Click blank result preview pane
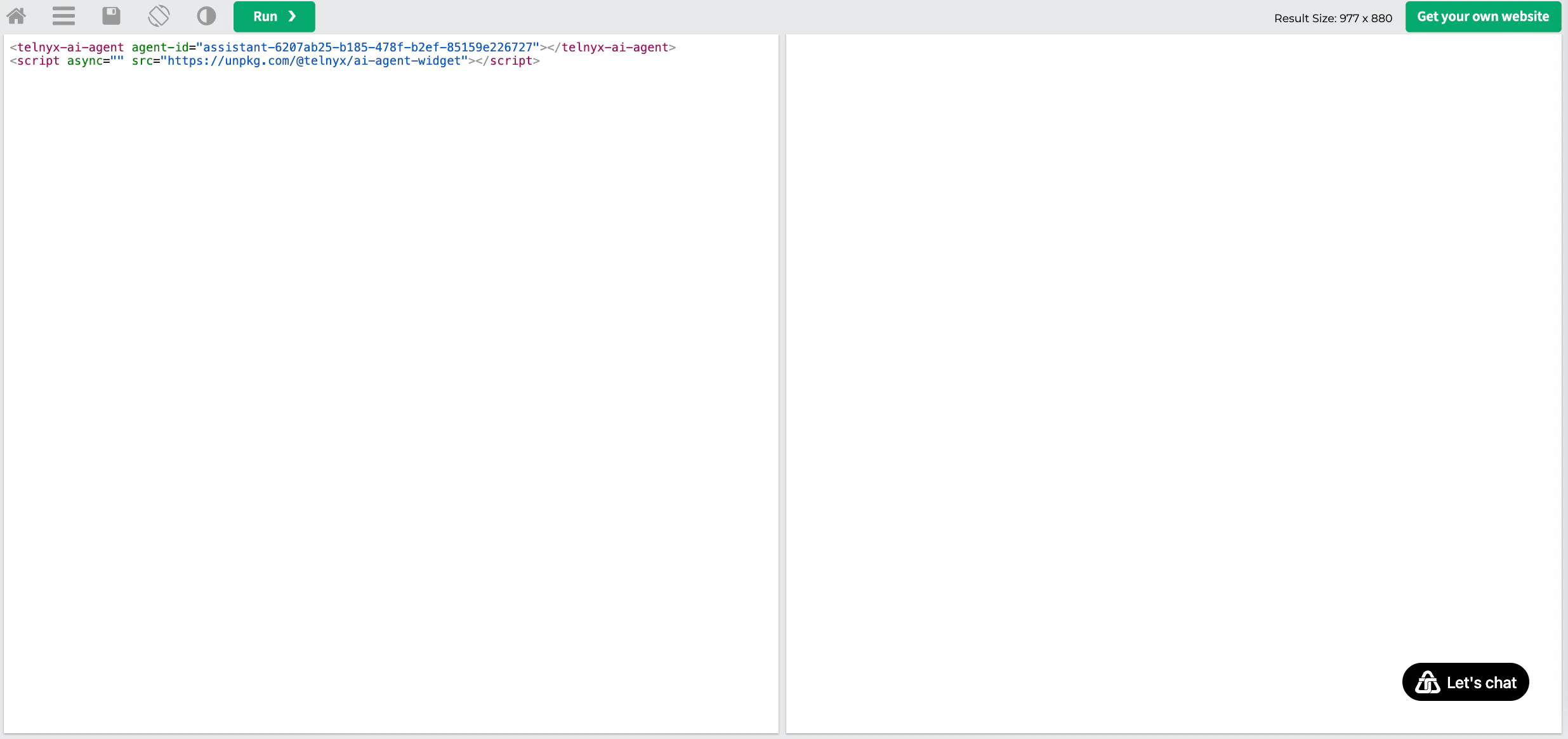The width and height of the screenshot is (1568, 739). (1174, 317)
